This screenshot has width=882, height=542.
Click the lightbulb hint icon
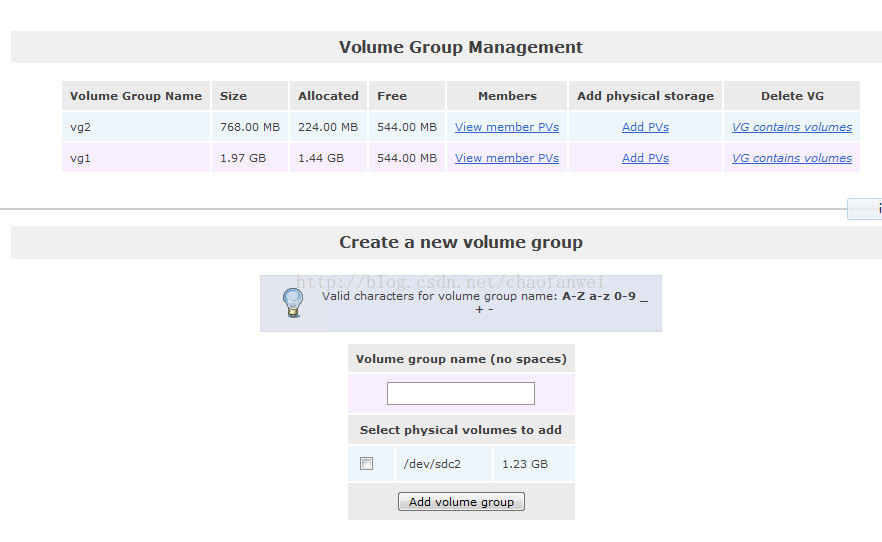(292, 302)
